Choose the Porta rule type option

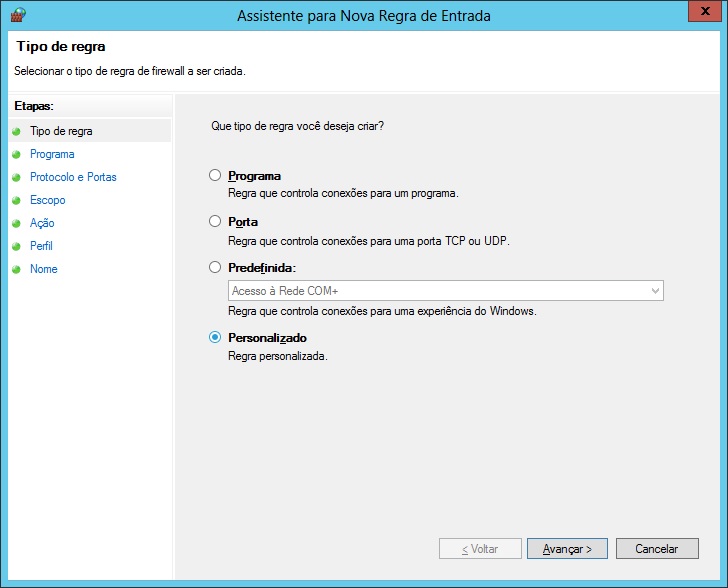[x=215, y=222]
